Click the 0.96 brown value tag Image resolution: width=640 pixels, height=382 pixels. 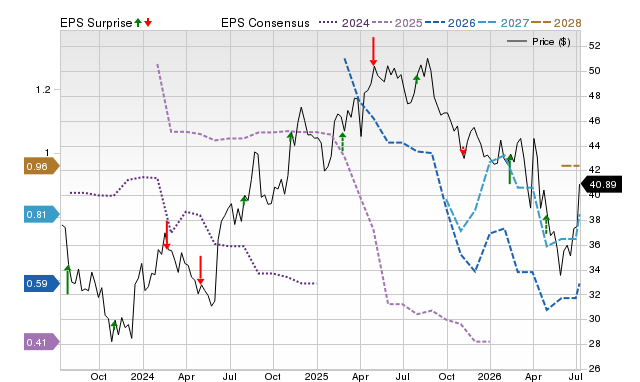[x=42, y=166]
